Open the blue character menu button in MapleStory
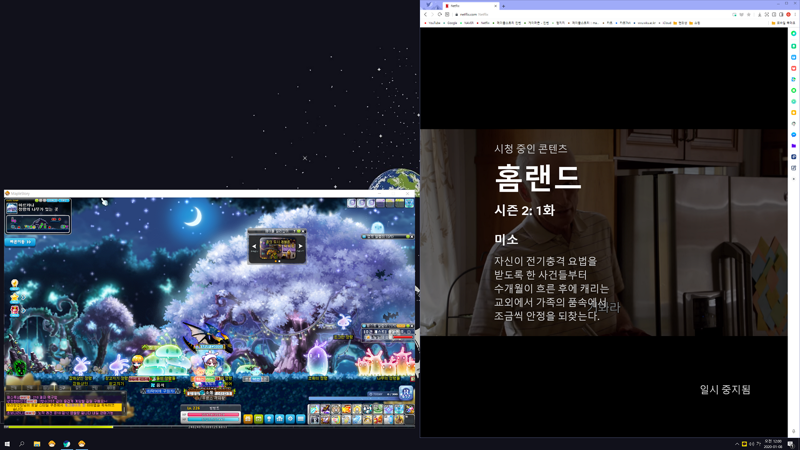 point(269,419)
